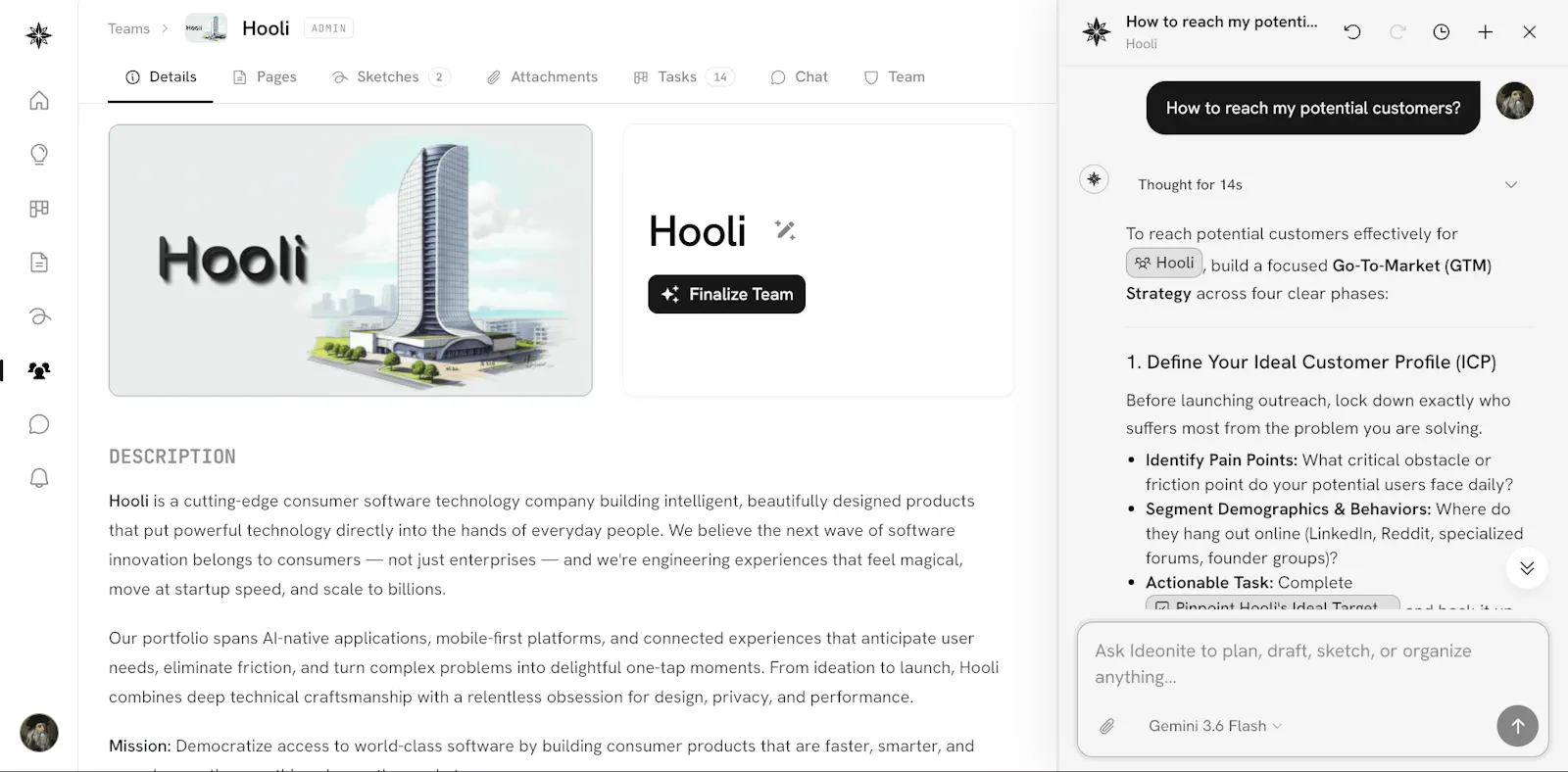Open the kanban board icon in sidebar
Viewport: 1568px width, 772px height.
pos(39,208)
